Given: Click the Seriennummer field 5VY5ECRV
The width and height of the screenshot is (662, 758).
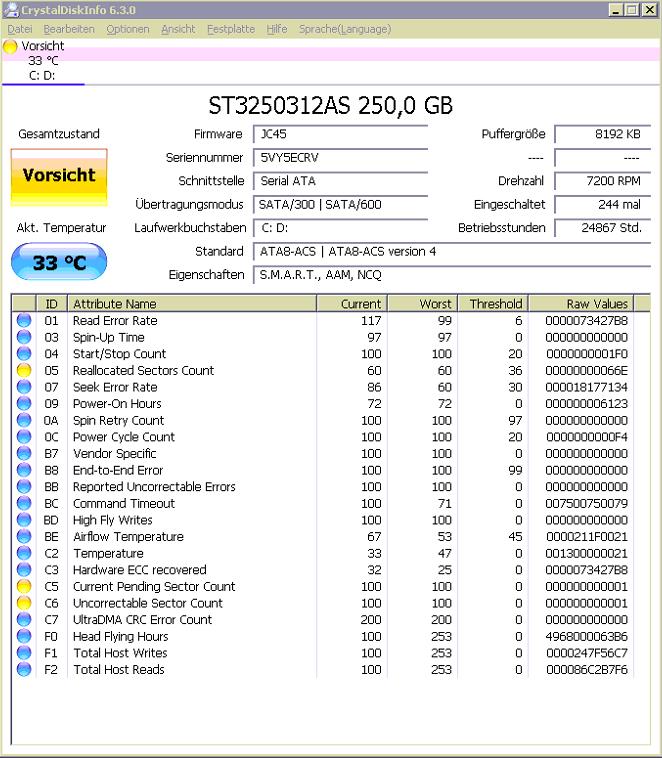Looking at the screenshot, I should click(x=340, y=158).
